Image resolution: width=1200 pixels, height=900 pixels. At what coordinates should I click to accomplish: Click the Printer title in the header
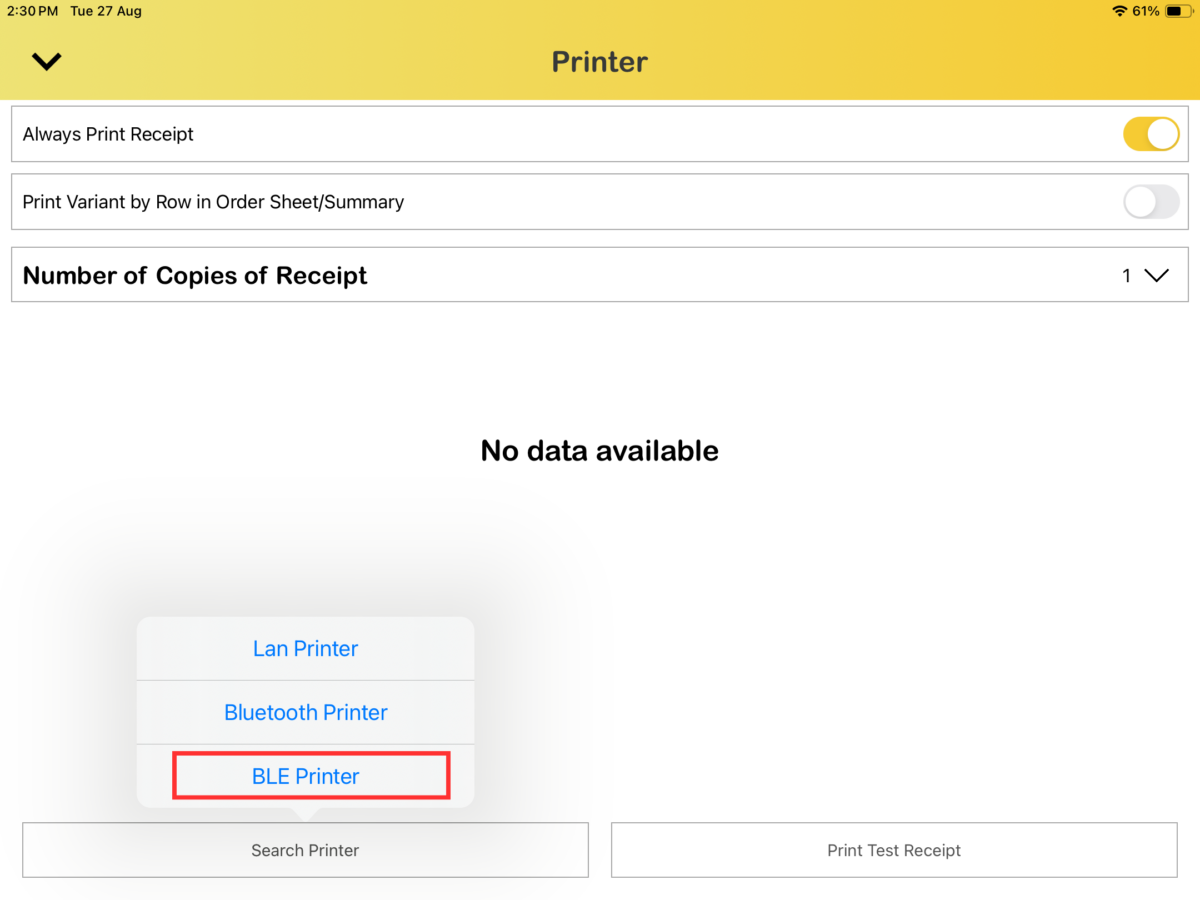tap(599, 61)
